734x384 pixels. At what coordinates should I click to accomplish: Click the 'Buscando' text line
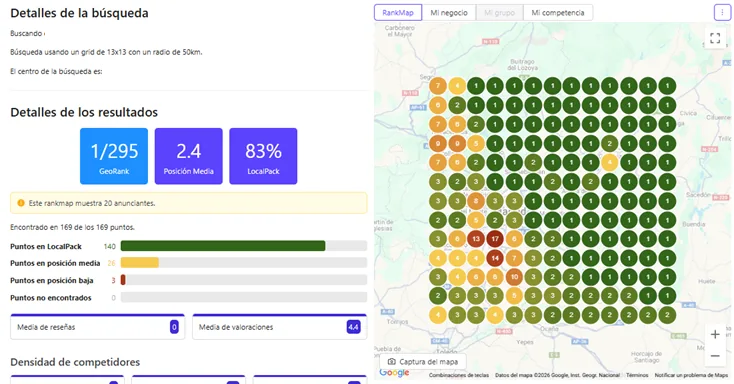27,34
